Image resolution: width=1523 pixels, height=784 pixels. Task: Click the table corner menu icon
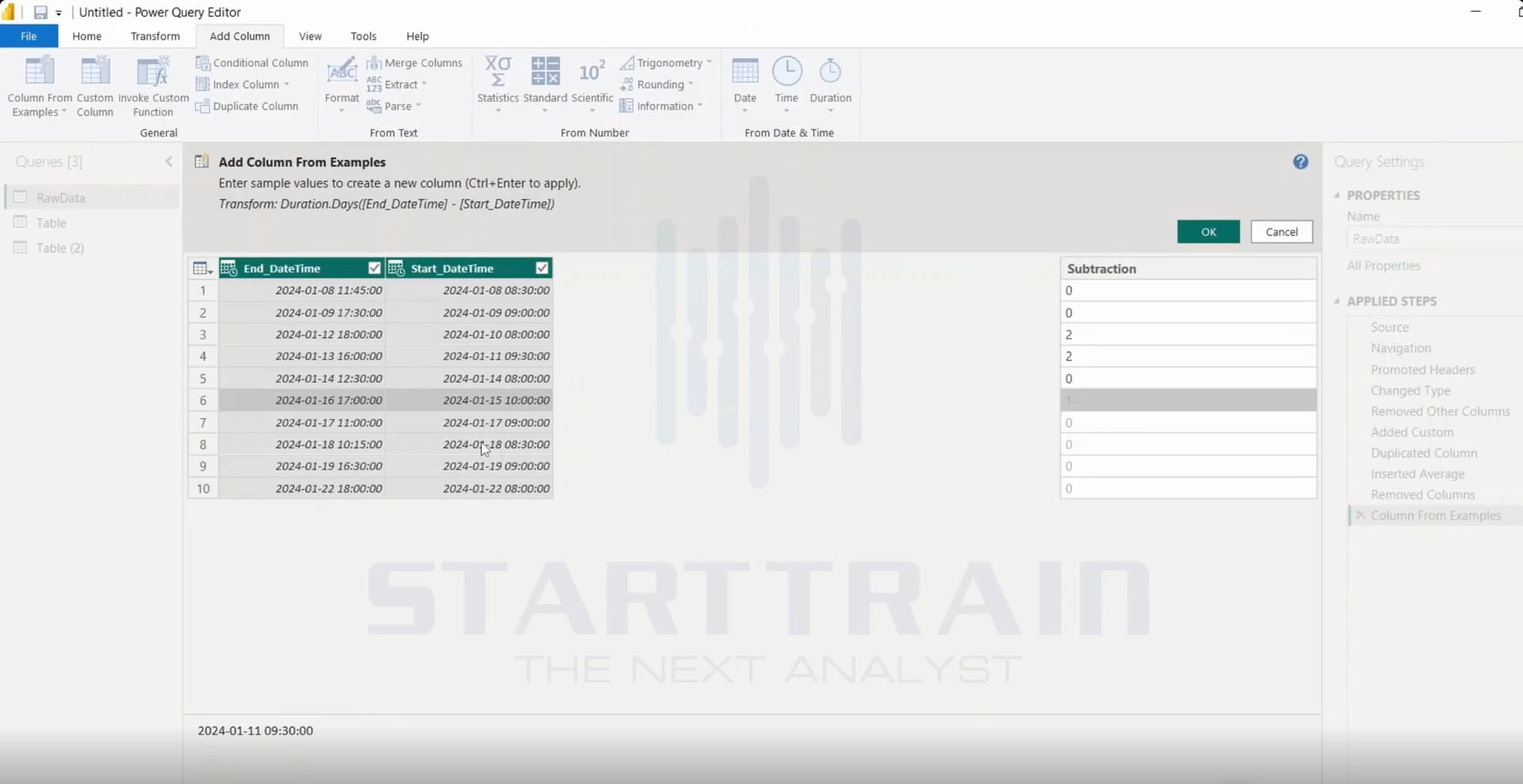point(202,268)
